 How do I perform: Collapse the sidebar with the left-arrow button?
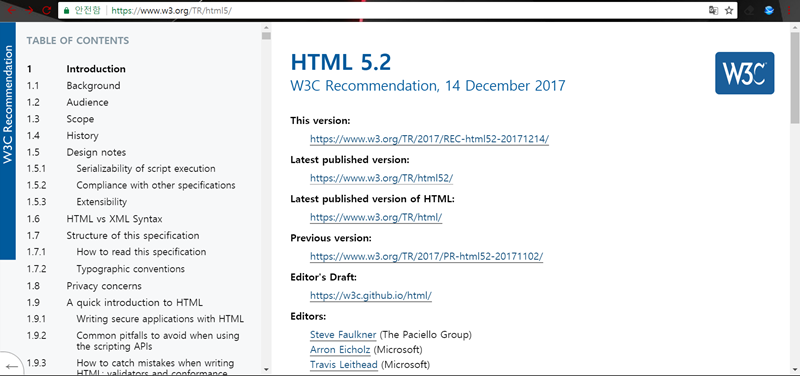(11, 366)
